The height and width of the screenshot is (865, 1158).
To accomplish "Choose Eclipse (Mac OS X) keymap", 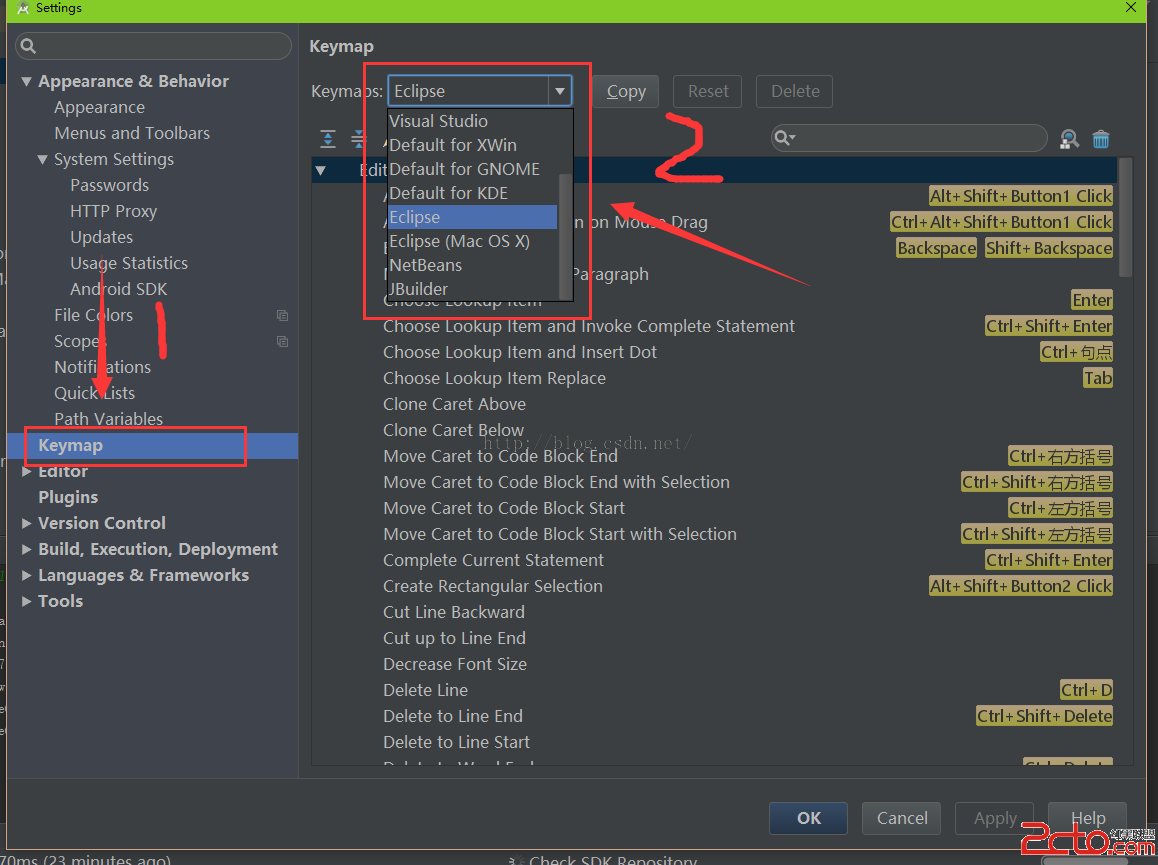I will click(473, 241).
